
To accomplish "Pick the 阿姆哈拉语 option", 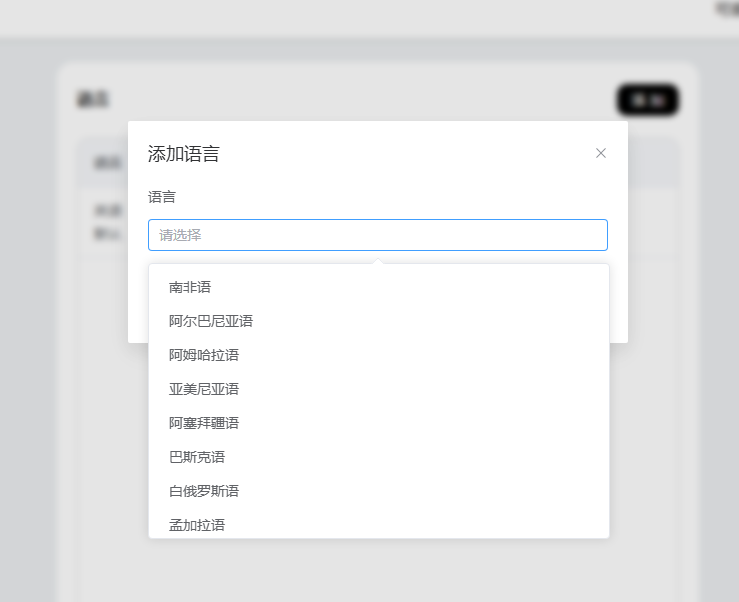I will (204, 355).
